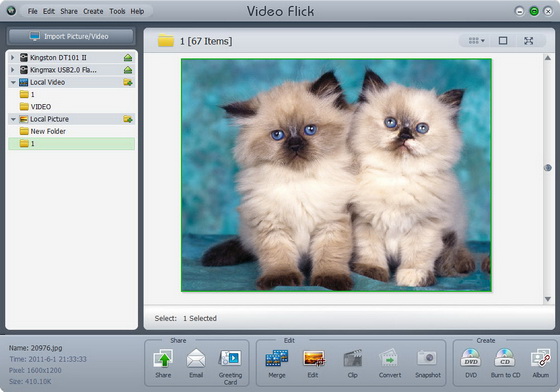Viewport: 560px width, 392px height.
Task: Select the Local Video tree row
Action: (x=71, y=82)
